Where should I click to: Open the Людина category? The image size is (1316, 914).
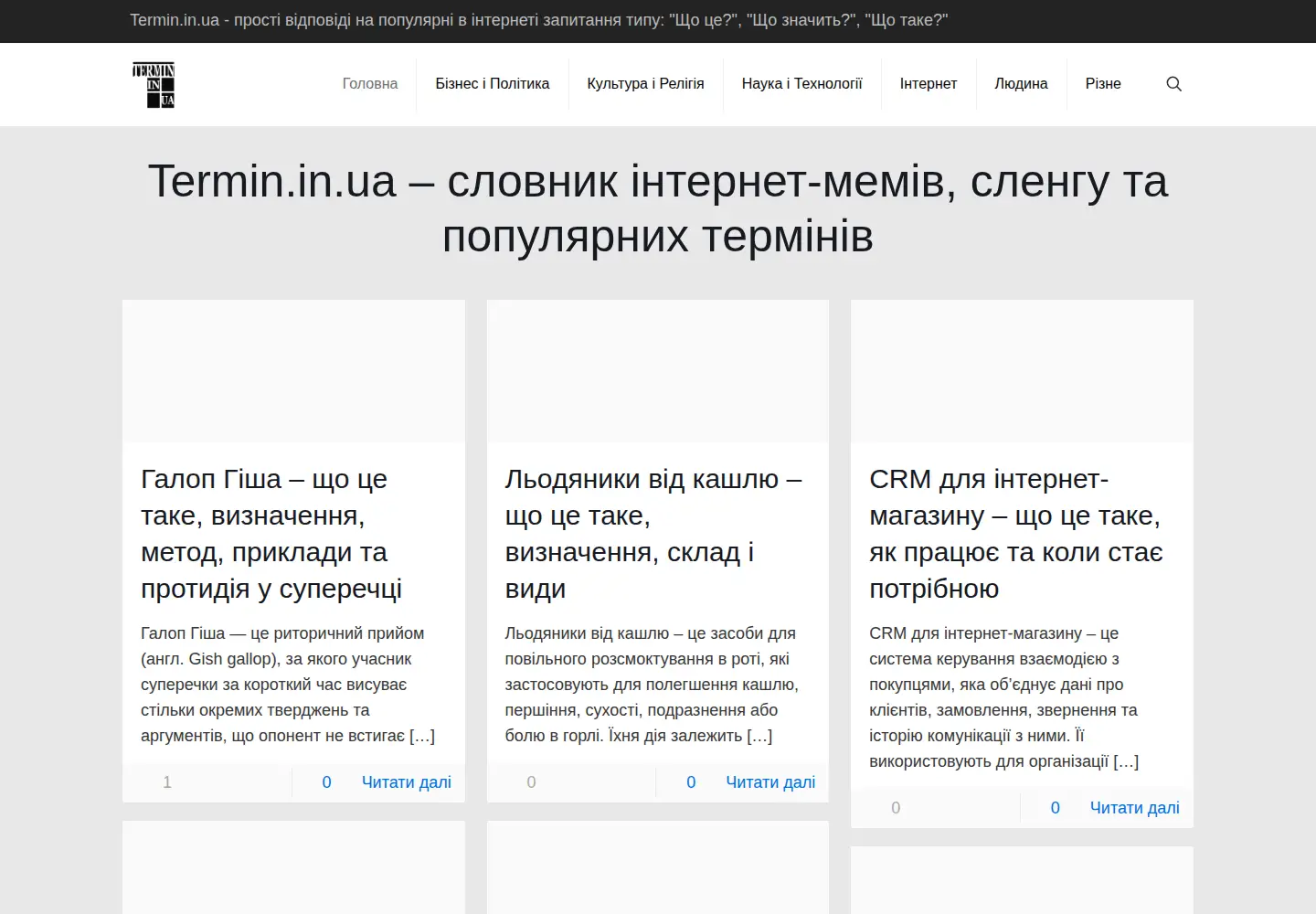coord(1021,84)
